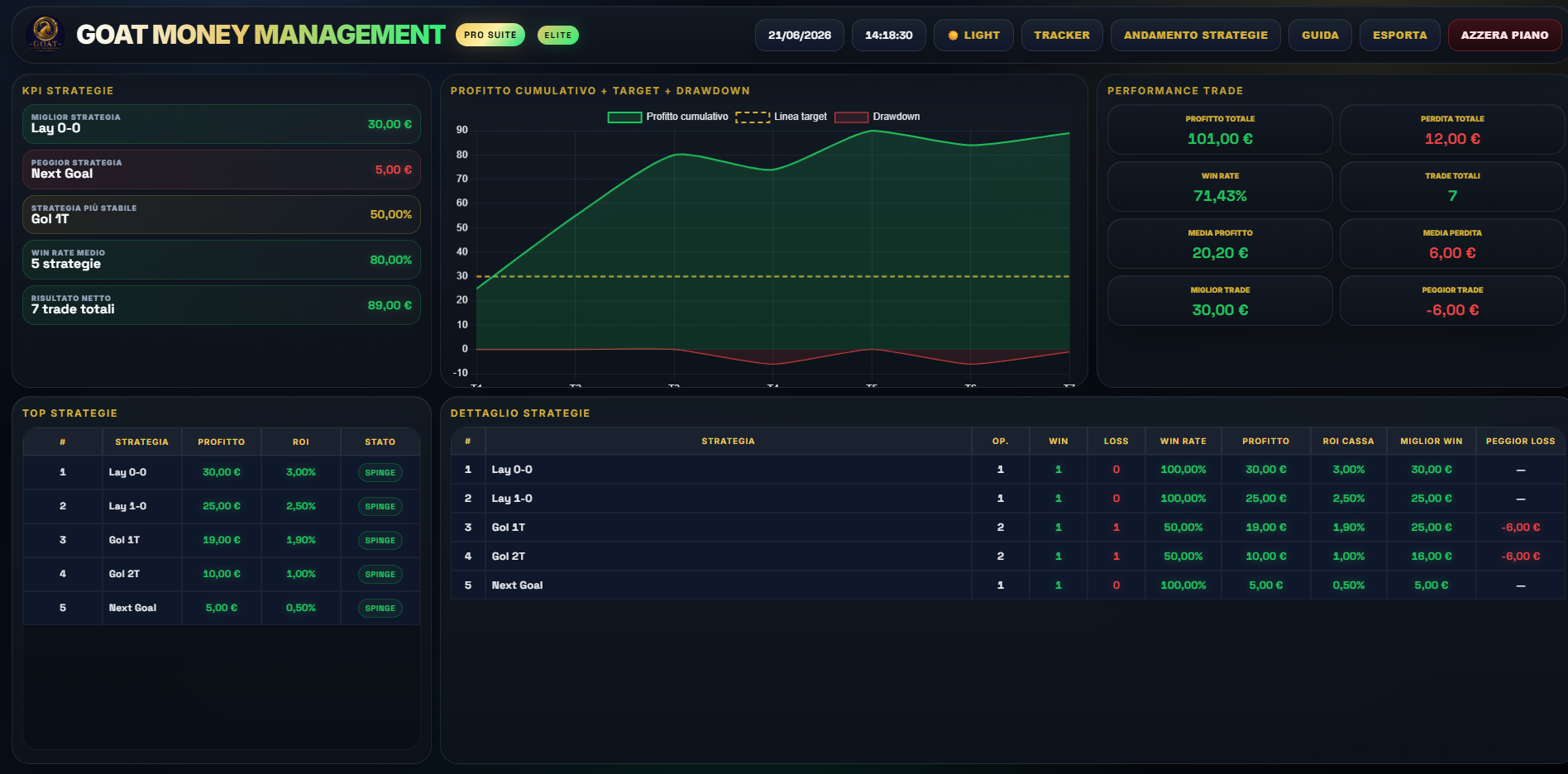This screenshot has height=774, width=1568.
Task: Open ANDAMENTO STRATEGIE view
Action: [x=1195, y=36]
